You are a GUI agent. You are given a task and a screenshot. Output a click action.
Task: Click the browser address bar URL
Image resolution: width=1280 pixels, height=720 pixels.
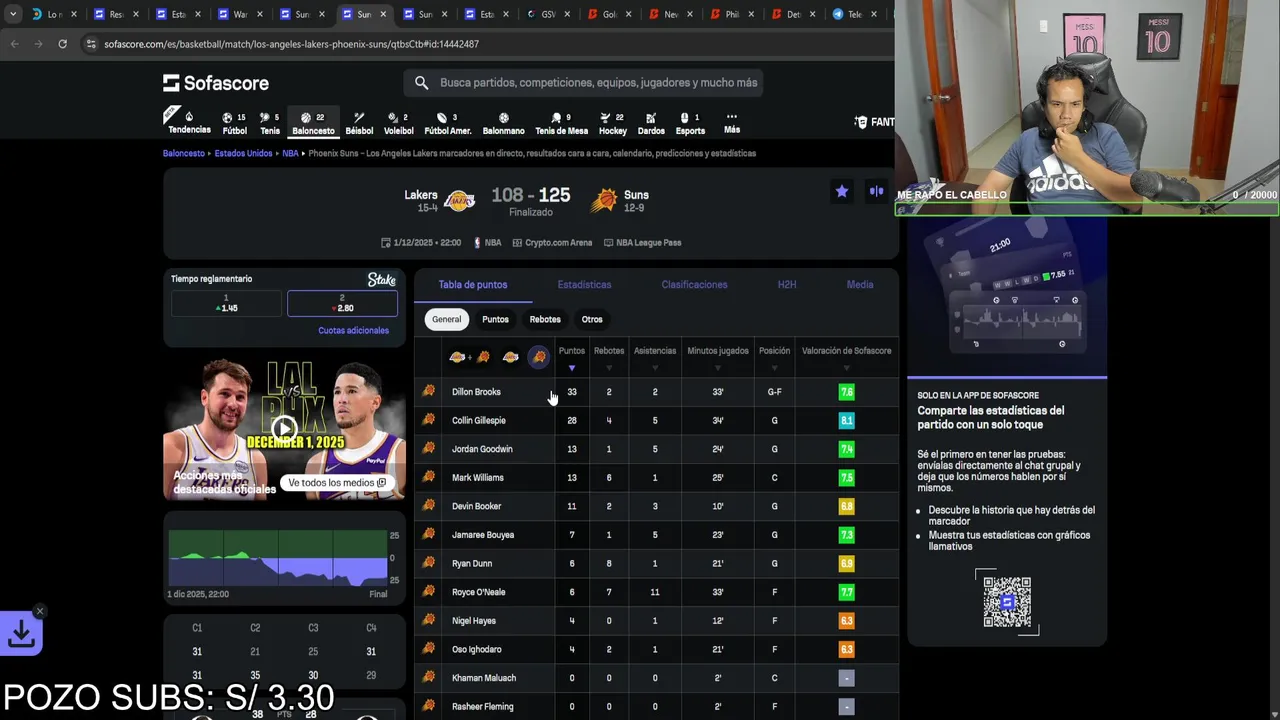click(291, 44)
